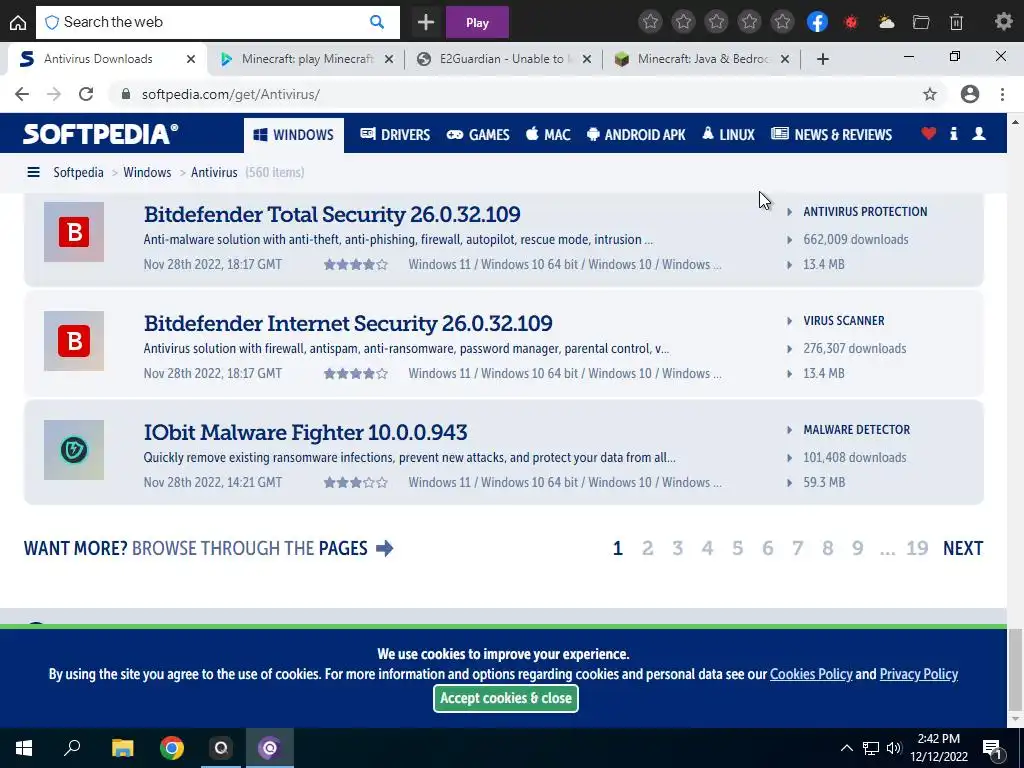Click the trash can icon in top bar
The width and height of the screenshot is (1024, 768).
[956, 22]
